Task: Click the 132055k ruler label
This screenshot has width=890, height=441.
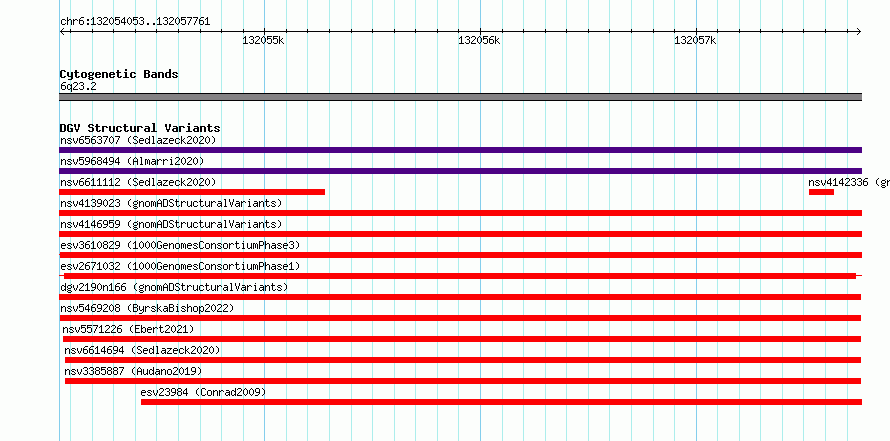Action: [263, 40]
